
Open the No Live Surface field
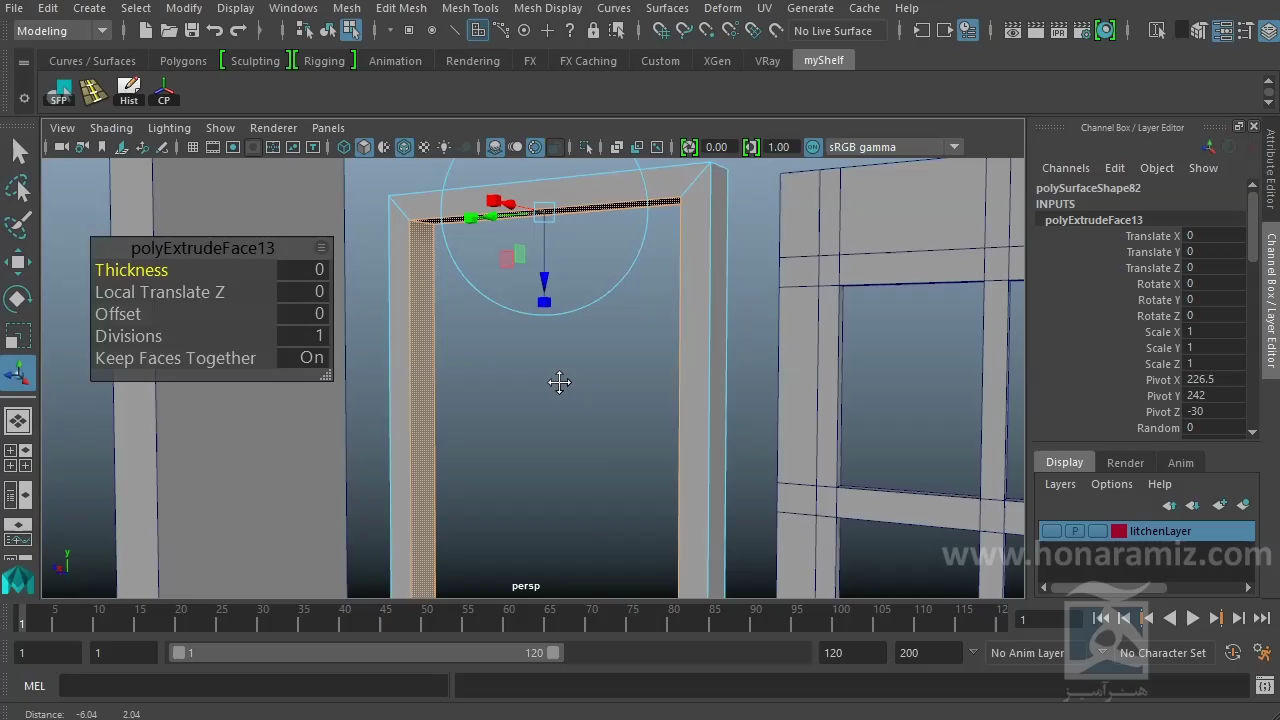(x=838, y=31)
